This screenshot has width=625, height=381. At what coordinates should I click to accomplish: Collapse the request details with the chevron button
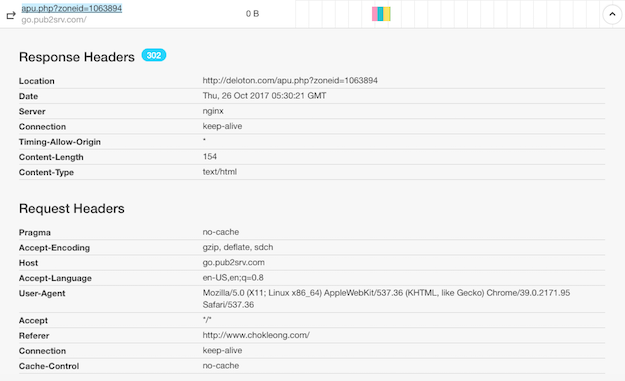[612, 14]
